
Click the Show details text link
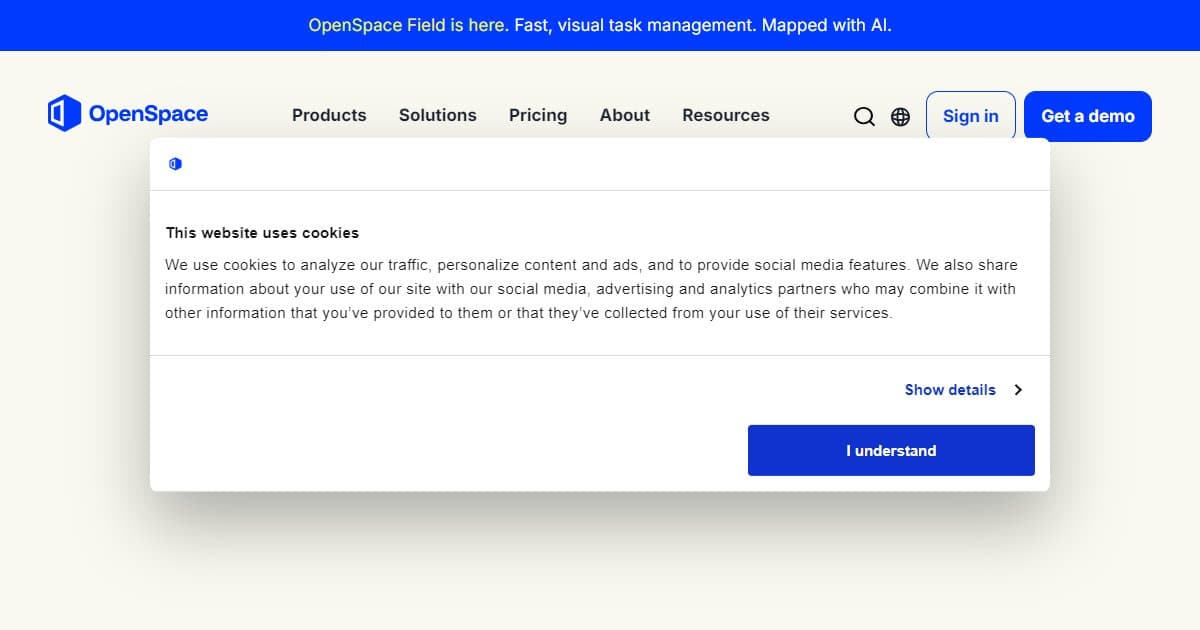click(x=949, y=390)
